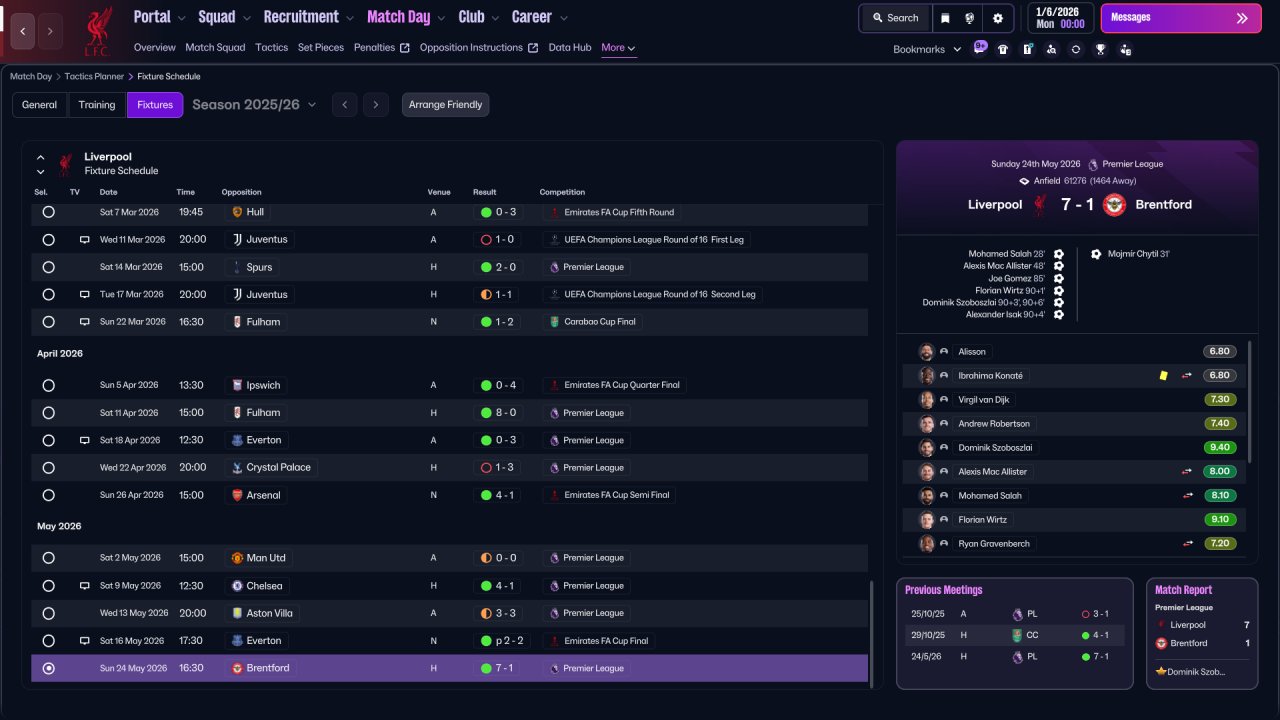This screenshot has width=1280, height=720.
Task: Go to previous season with left arrow
Action: pyautogui.click(x=344, y=105)
